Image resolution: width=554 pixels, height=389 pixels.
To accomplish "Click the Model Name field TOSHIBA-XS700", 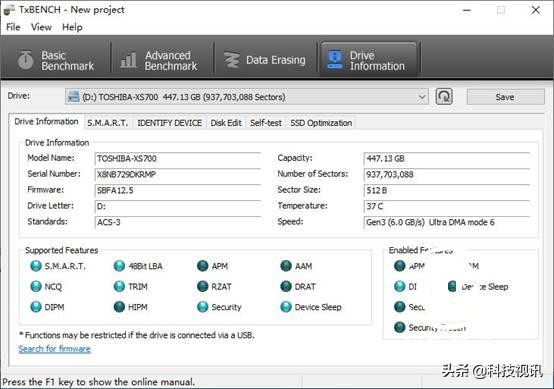I will [178, 158].
